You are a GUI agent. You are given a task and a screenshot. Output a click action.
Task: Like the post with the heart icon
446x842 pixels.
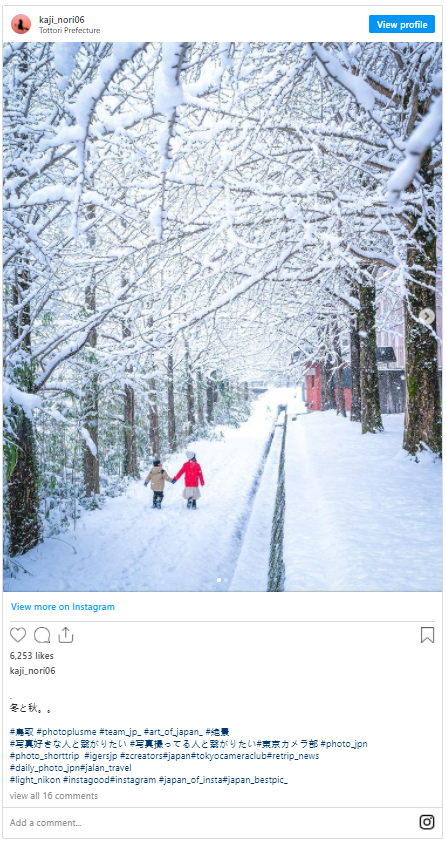pyautogui.click(x=18, y=635)
